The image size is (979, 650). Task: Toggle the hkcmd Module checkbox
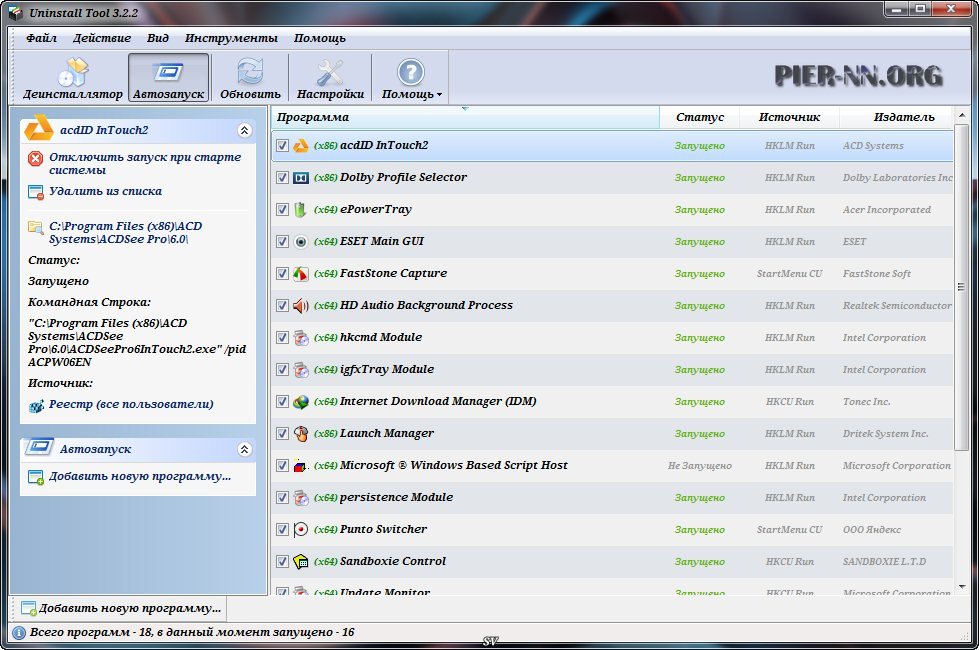tap(282, 337)
